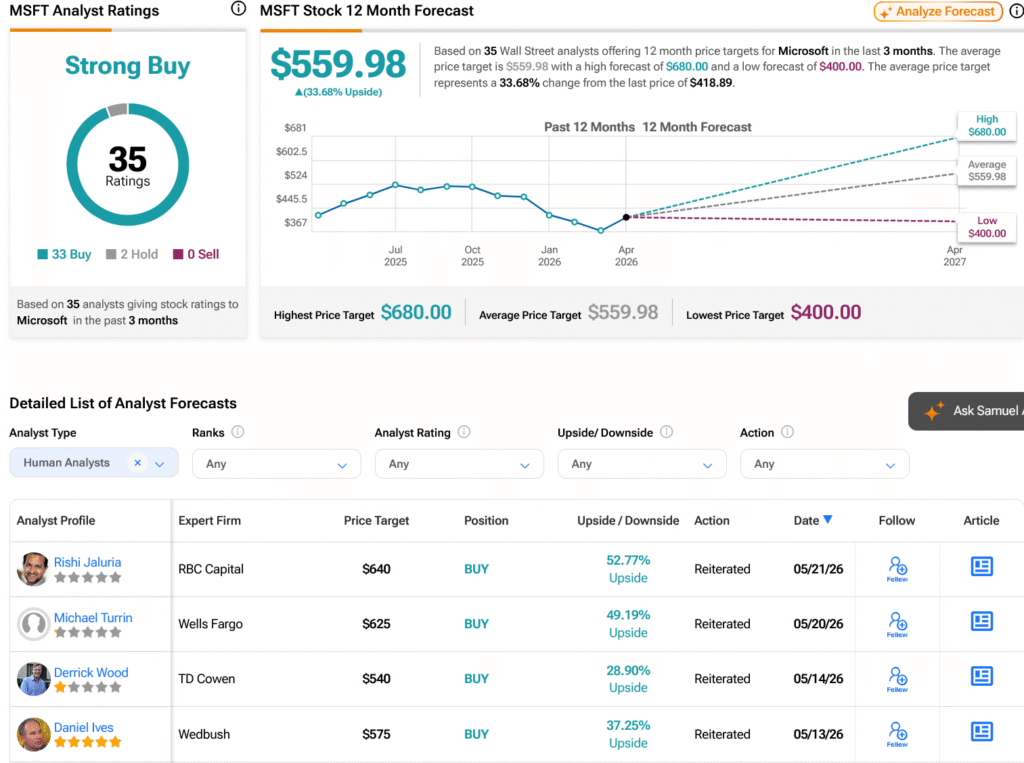This screenshot has width=1024, height=763.
Task: Clear the Human Analysts filter selection
Action: pyautogui.click(x=137, y=463)
